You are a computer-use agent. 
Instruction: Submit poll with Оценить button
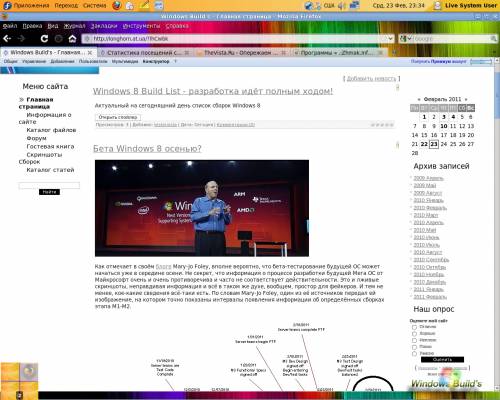(442, 360)
